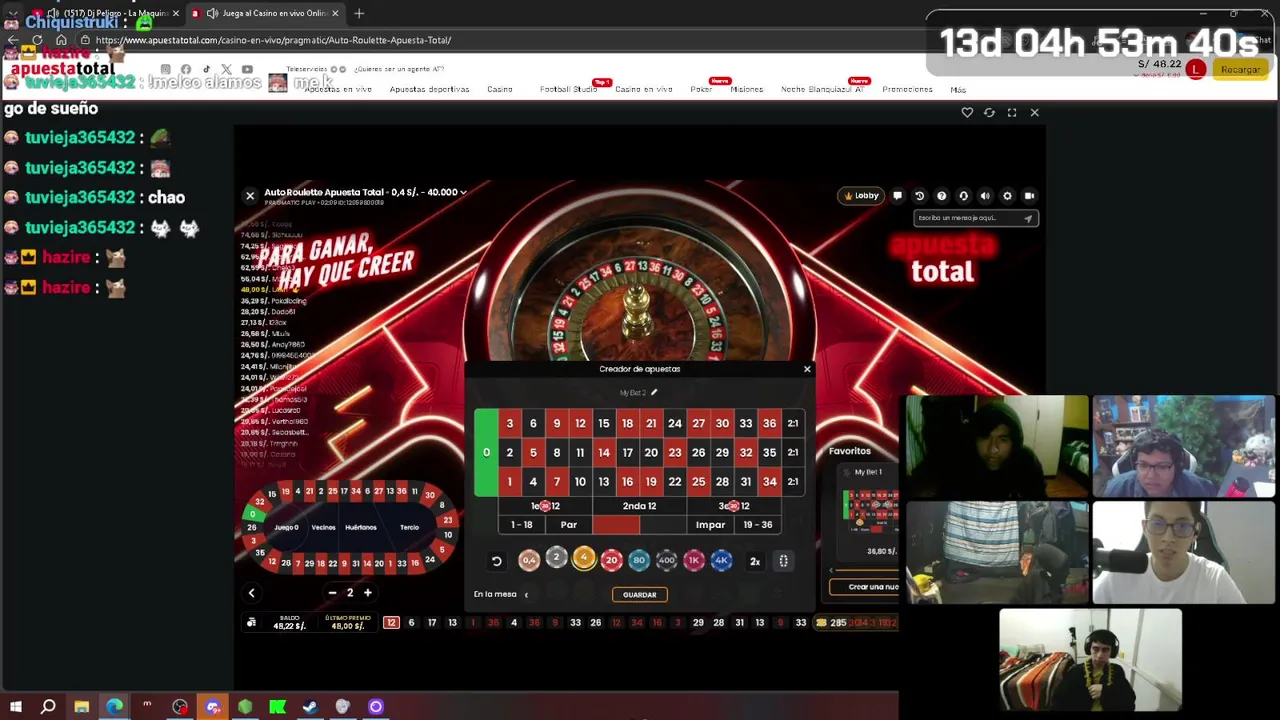Open the bet history clock icon
The image size is (1280, 720).
pyautogui.click(x=919, y=196)
